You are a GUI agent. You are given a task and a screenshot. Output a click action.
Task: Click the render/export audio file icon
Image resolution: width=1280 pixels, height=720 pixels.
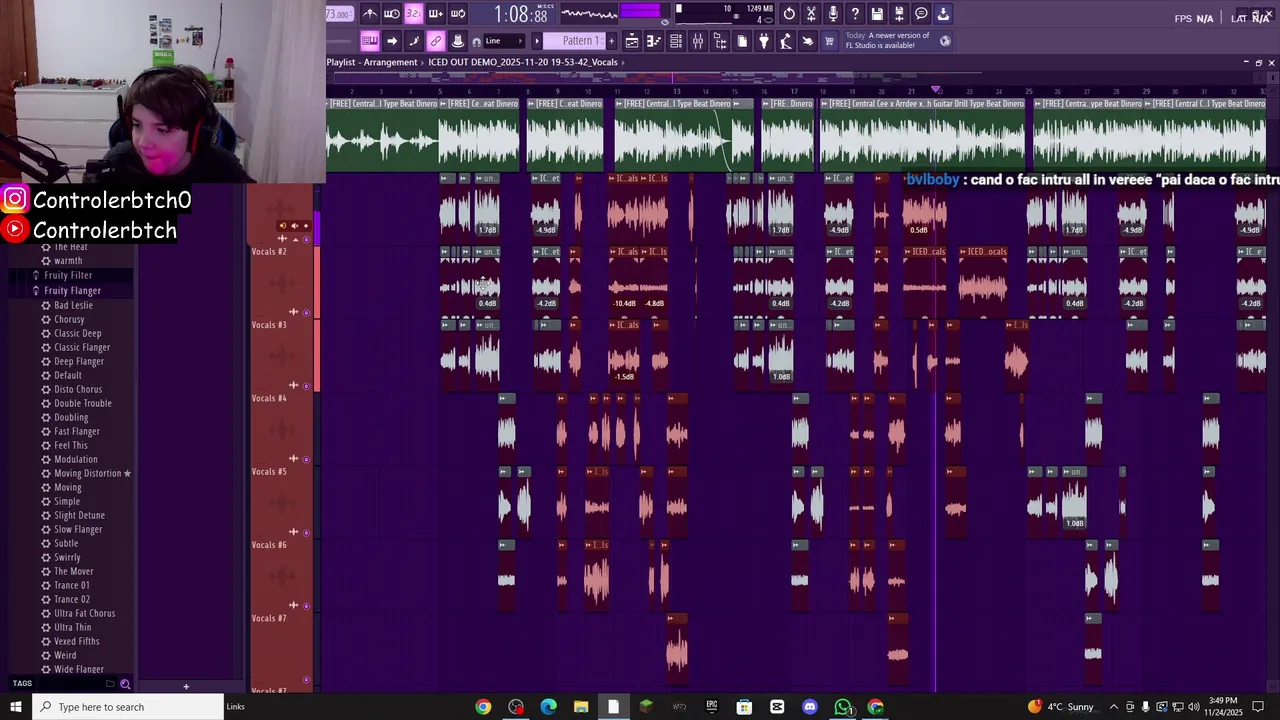click(899, 14)
